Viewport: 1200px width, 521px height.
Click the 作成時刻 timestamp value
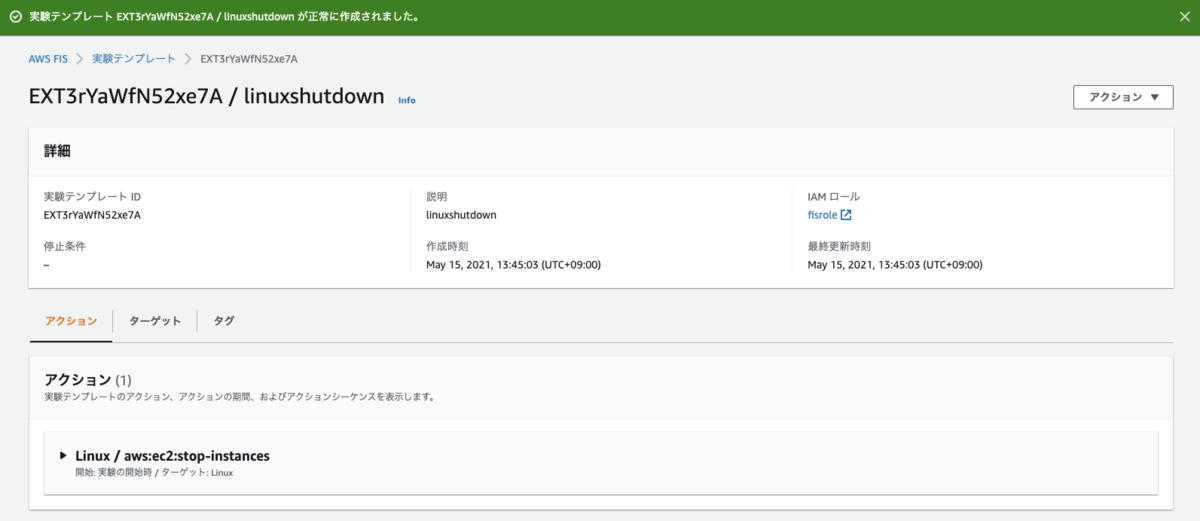click(x=513, y=265)
